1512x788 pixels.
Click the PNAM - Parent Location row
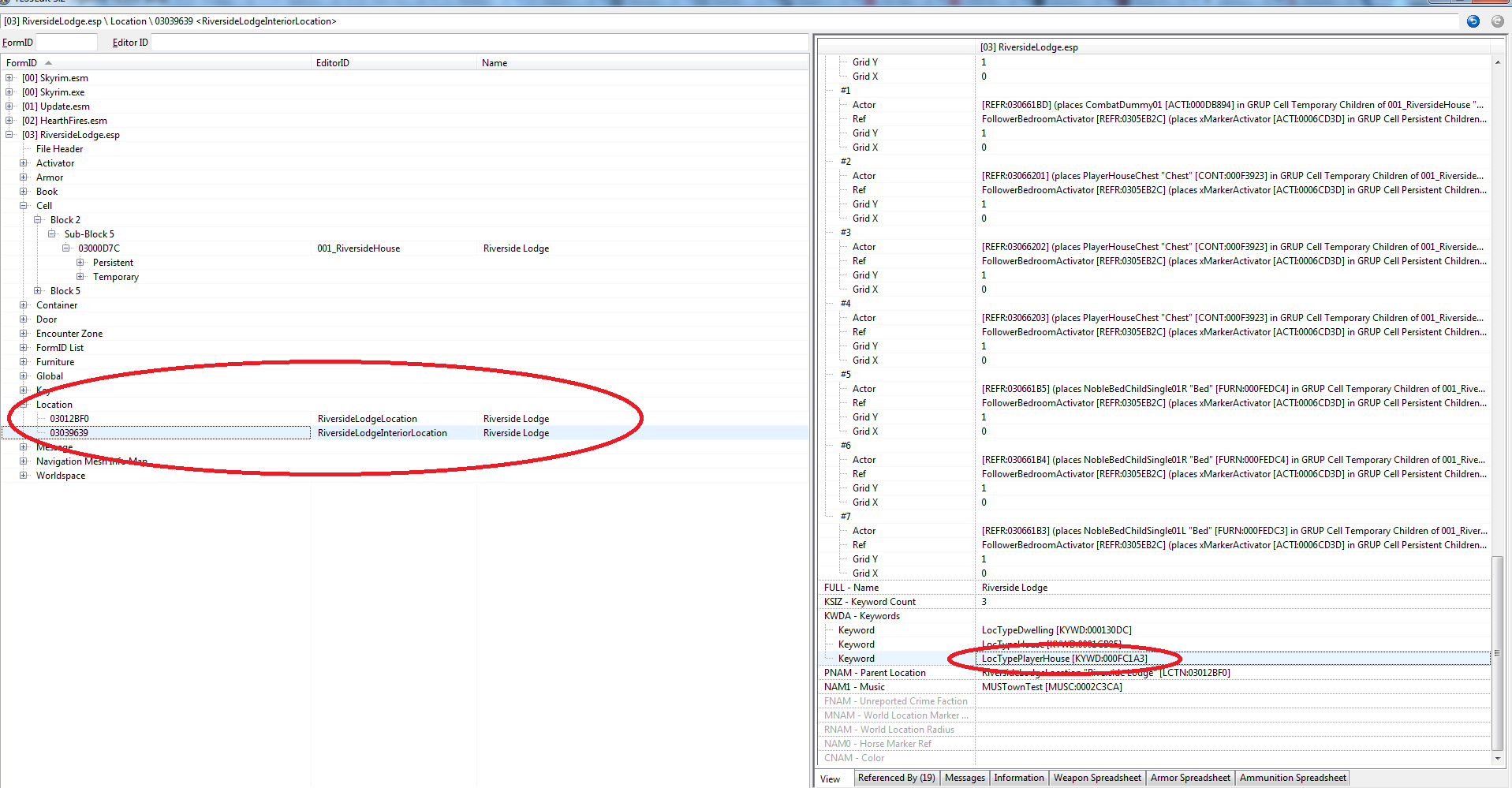coord(1154,673)
